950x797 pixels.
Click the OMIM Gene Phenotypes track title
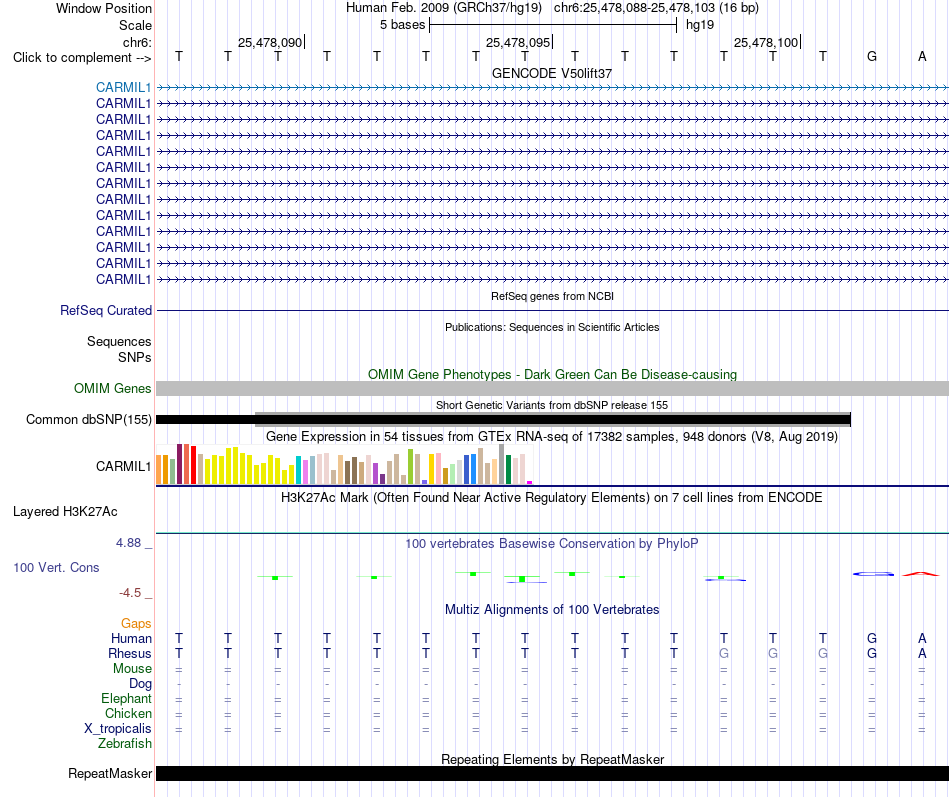[552, 375]
